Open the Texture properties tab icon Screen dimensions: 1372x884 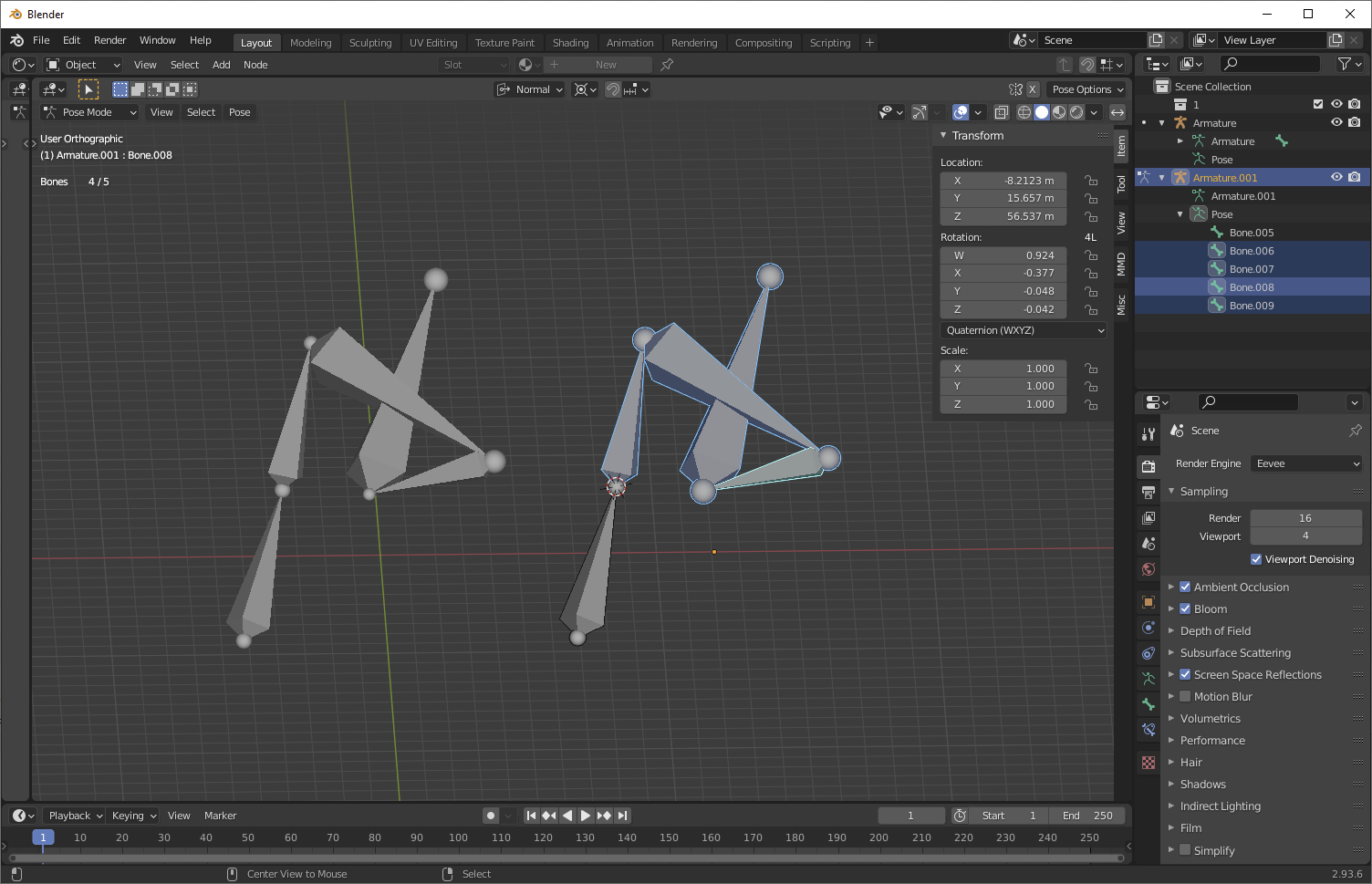point(1149,762)
